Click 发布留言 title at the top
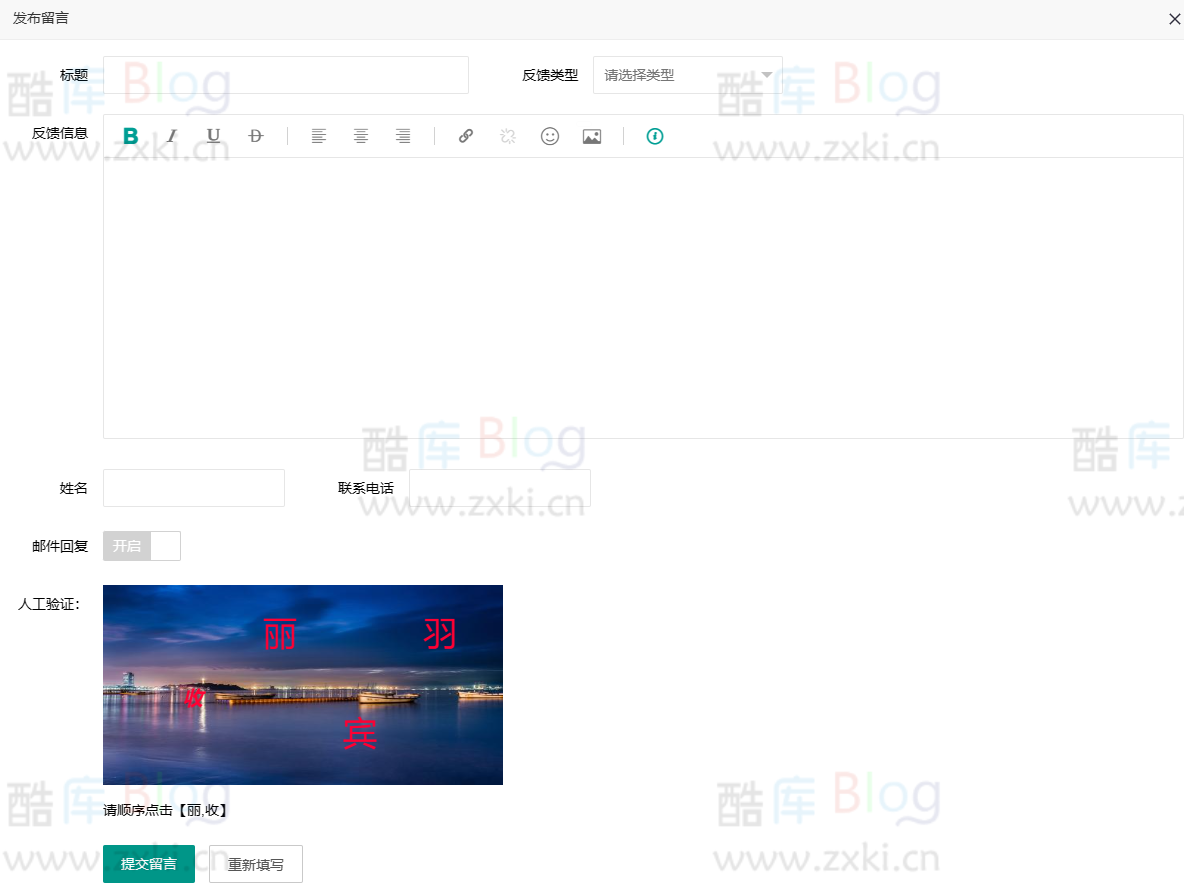 coord(40,18)
